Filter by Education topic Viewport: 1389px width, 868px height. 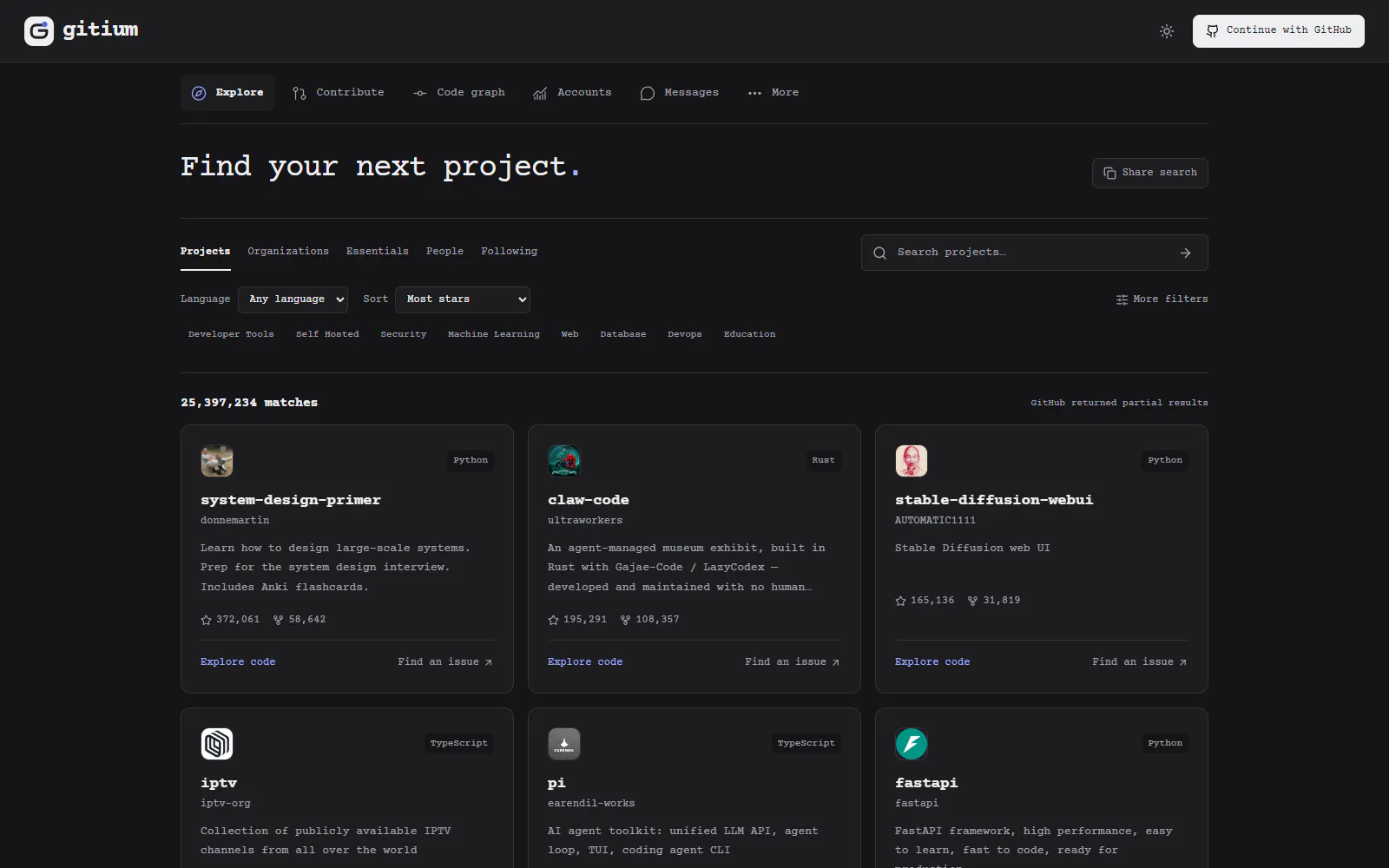click(750, 334)
